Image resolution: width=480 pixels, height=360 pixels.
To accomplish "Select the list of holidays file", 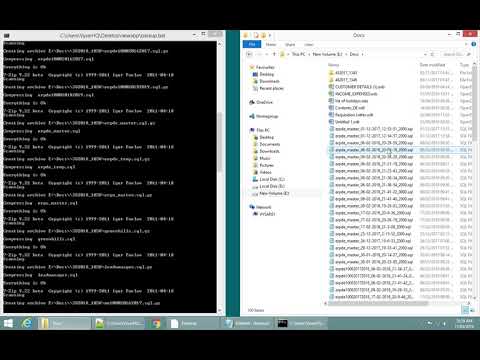I will tap(352, 101).
